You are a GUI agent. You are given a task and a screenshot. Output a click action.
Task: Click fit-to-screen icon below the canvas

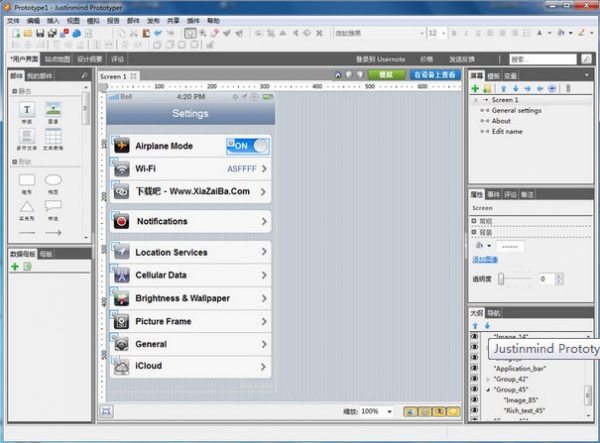tap(106, 411)
